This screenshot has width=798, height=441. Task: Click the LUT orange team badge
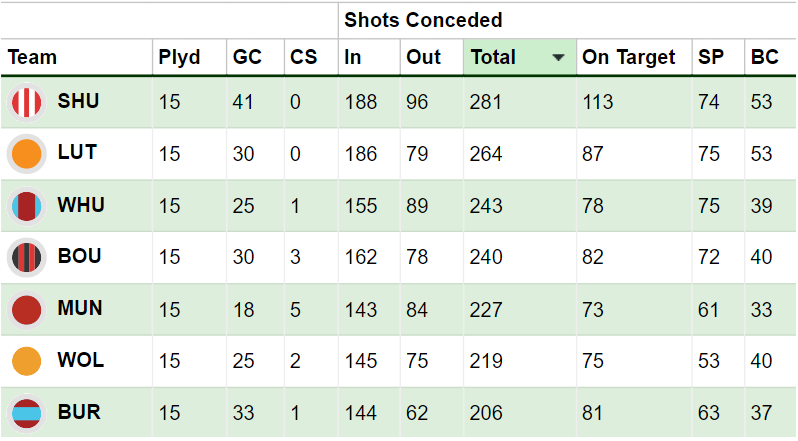point(26,154)
